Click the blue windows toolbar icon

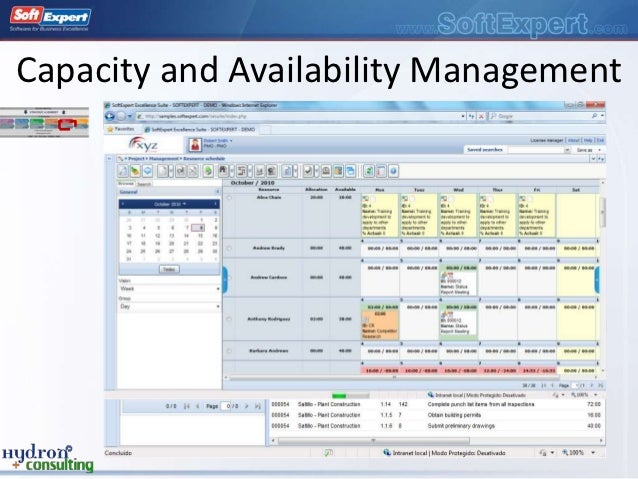coord(350,171)
